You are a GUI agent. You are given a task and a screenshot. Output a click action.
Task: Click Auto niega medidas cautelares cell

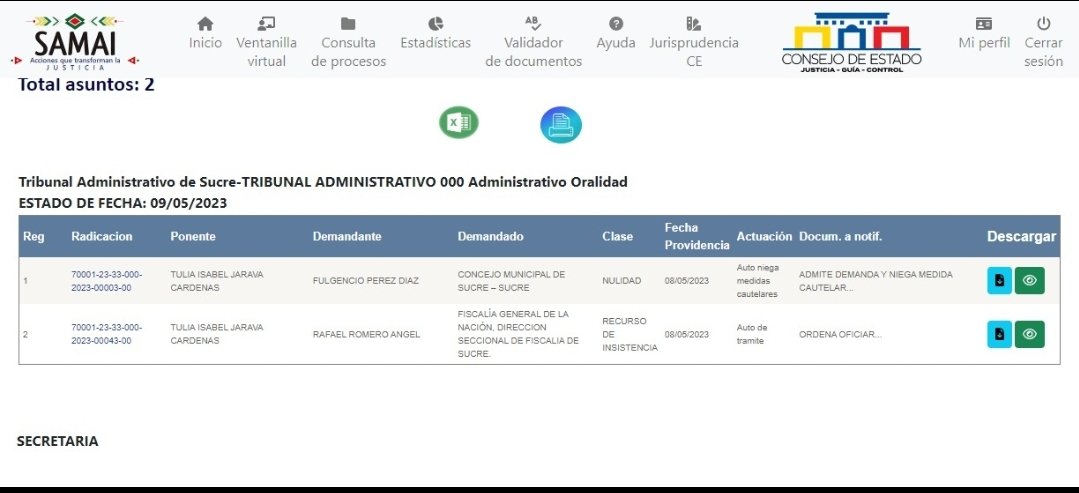757,280
